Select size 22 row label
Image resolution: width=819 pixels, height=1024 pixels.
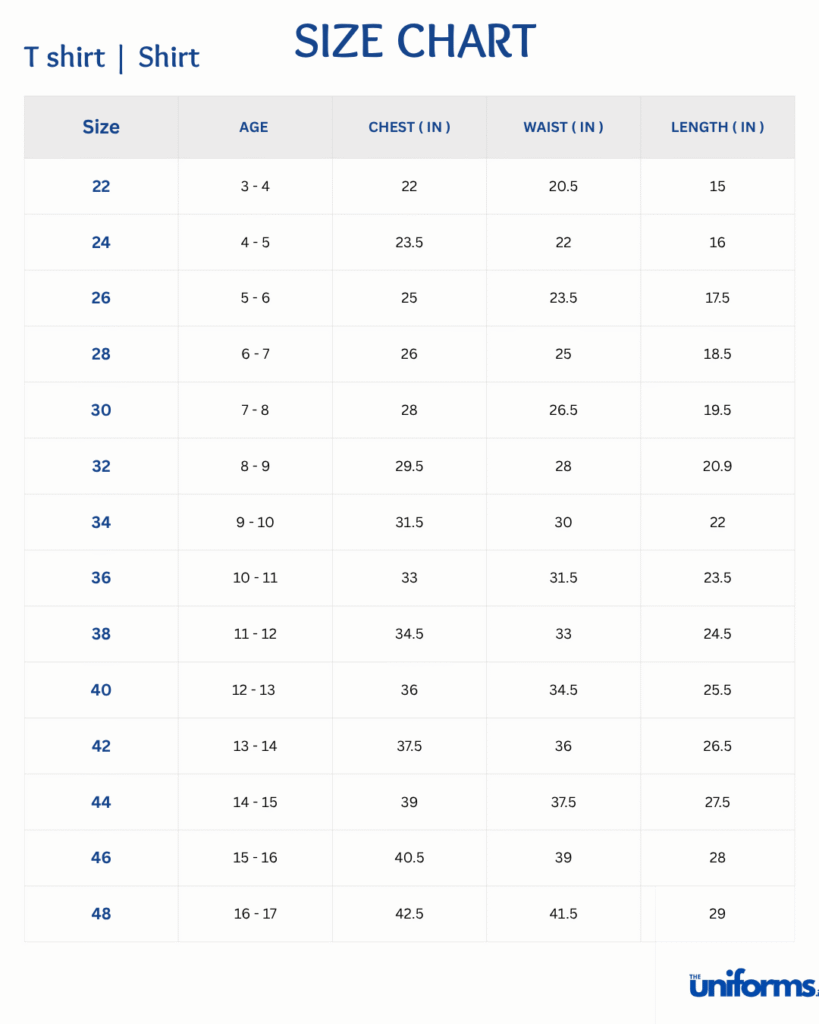pos(101,186)
